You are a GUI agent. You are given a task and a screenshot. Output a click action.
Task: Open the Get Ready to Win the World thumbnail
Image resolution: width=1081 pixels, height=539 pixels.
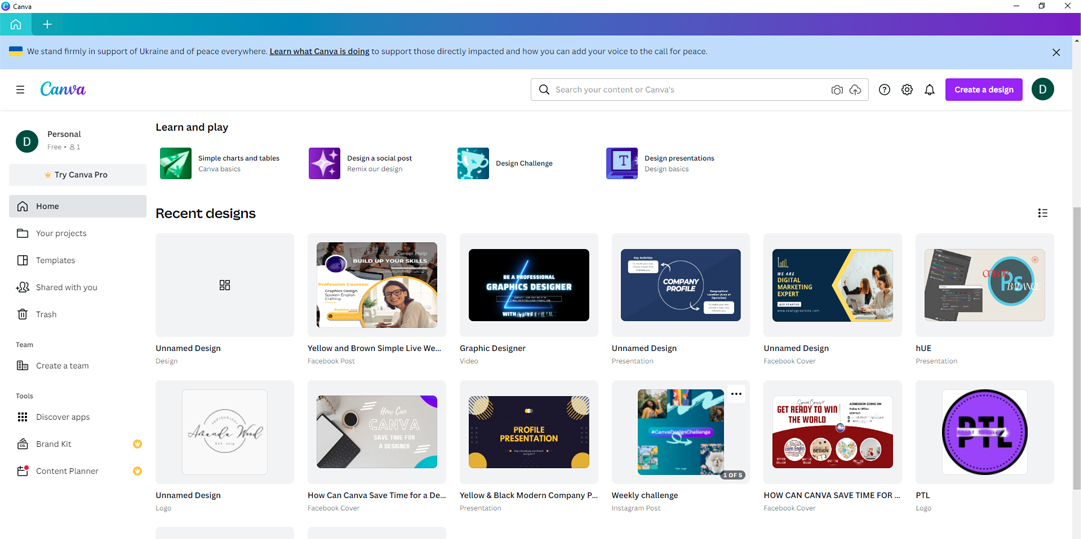tap(833, 432)
